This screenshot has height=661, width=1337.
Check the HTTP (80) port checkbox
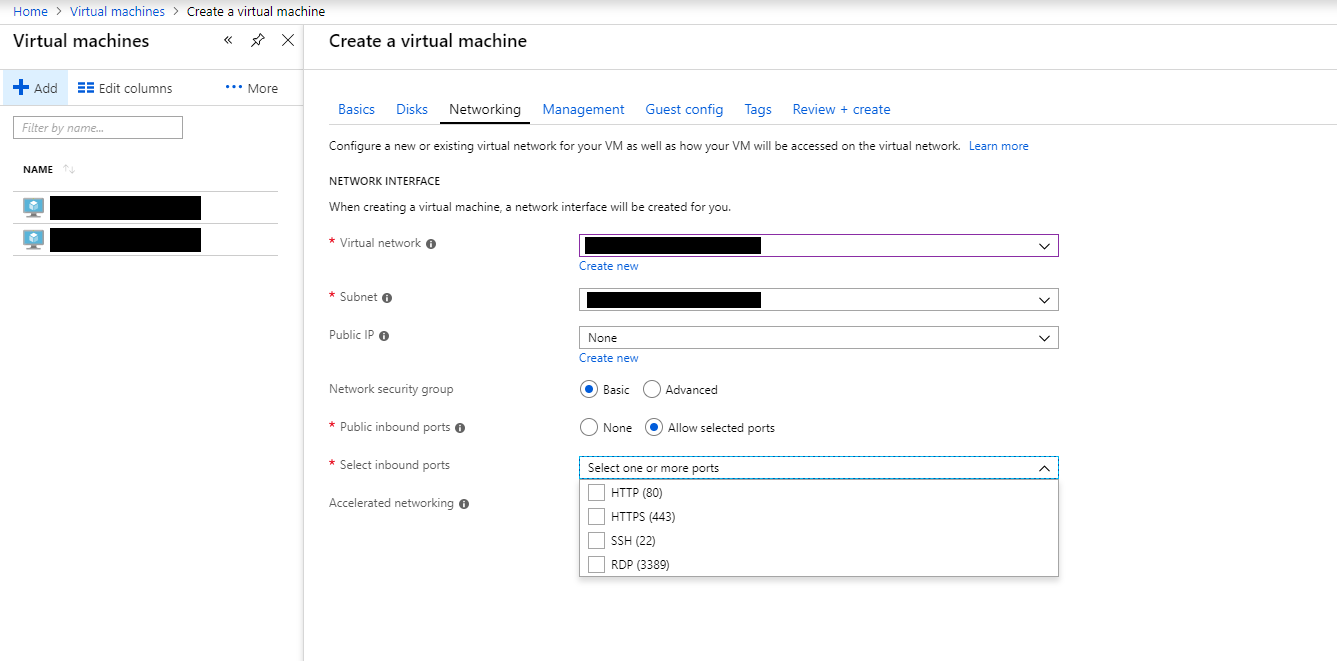(596, 493)
